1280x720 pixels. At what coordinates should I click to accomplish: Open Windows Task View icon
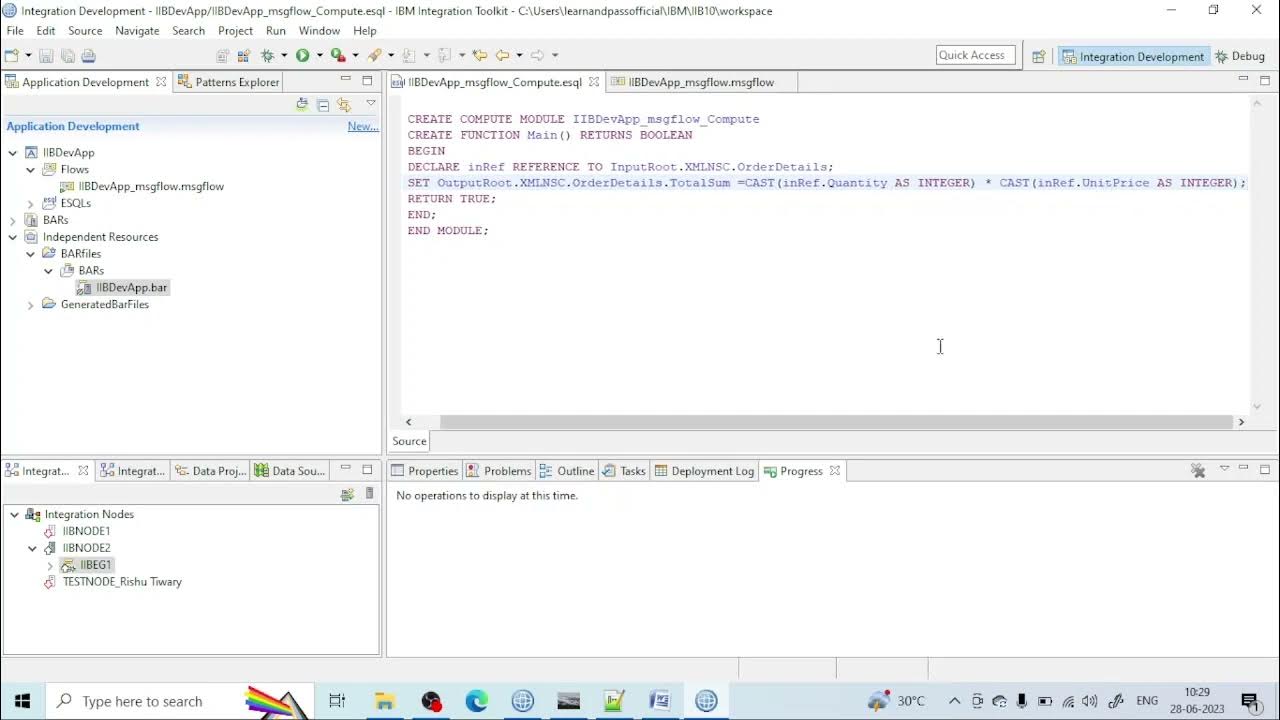pos(337,701)
